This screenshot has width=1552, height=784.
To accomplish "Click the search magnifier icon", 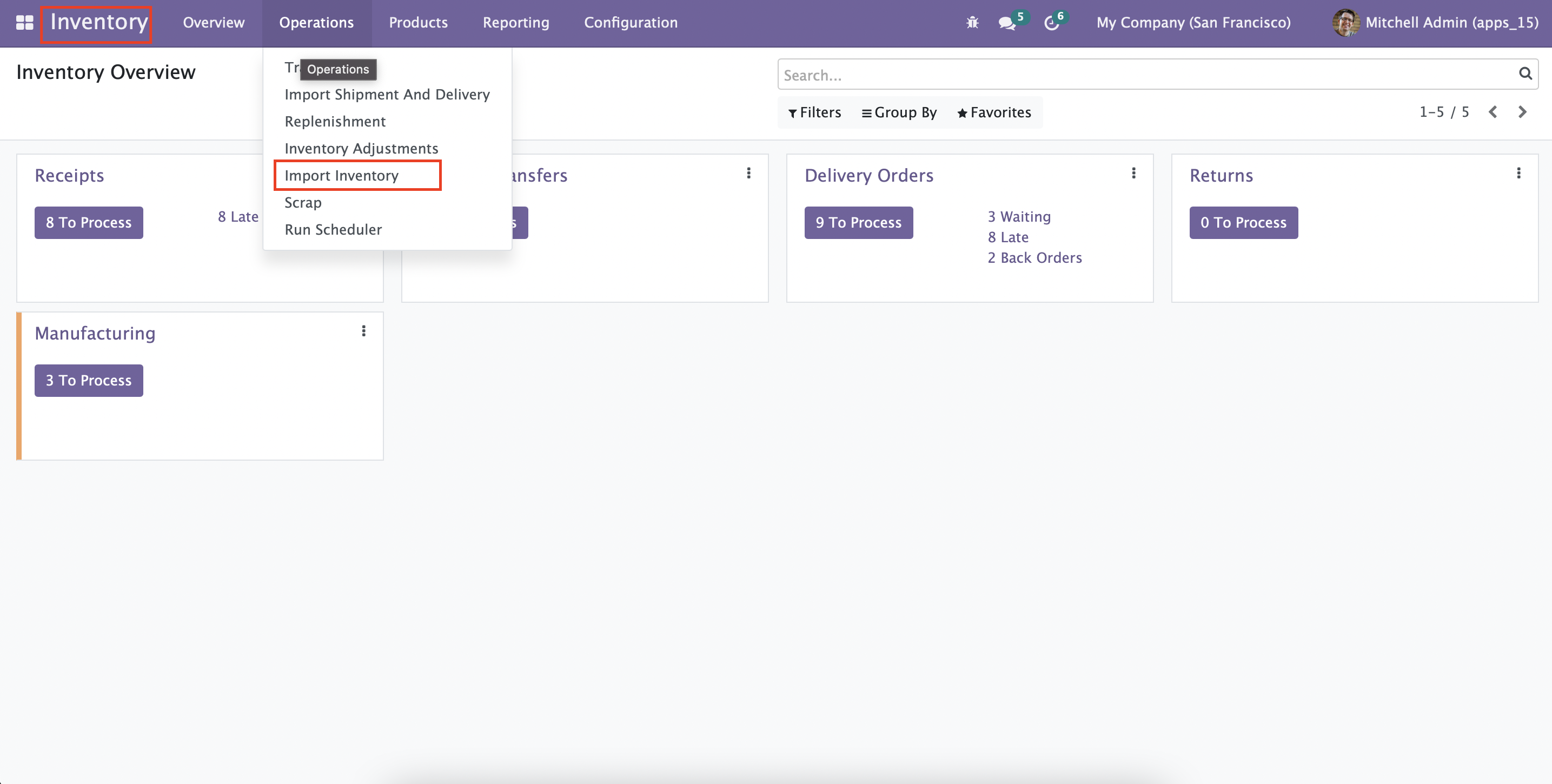I will 1524,74.
